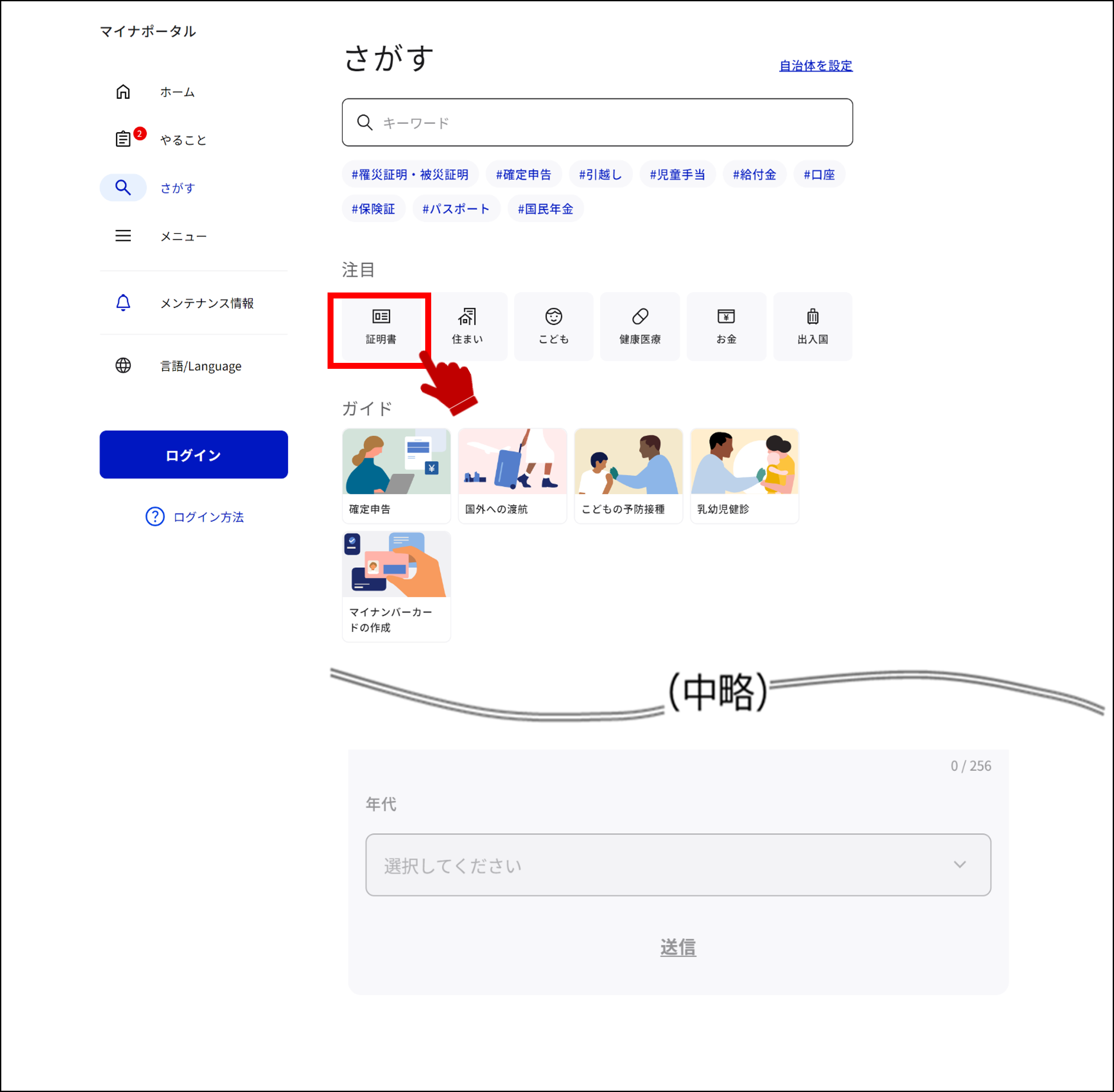Open やること in the sidebar
1114x1092 pixels.
coord(183,140)
